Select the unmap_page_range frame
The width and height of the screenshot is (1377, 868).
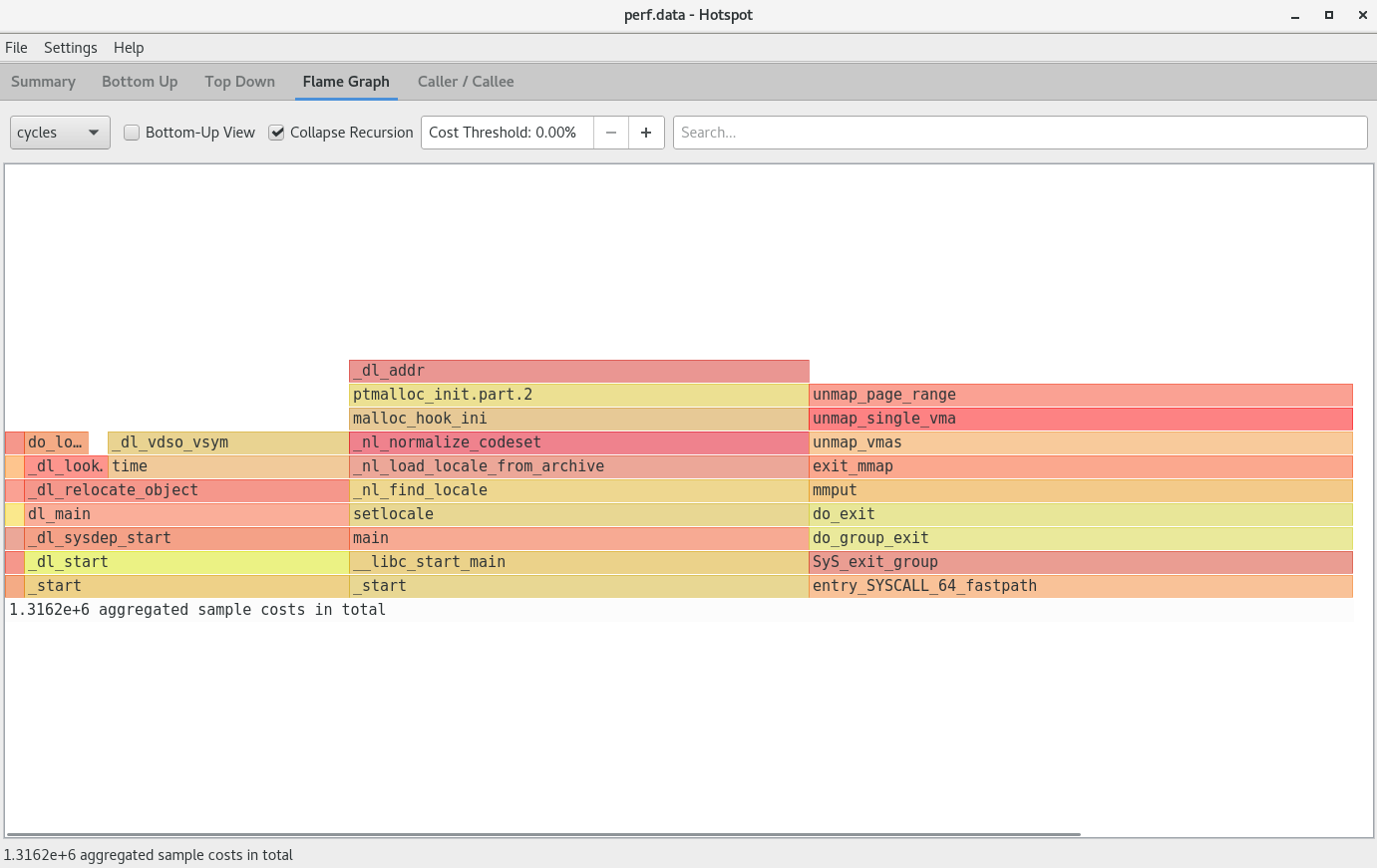coord(1080,395)
